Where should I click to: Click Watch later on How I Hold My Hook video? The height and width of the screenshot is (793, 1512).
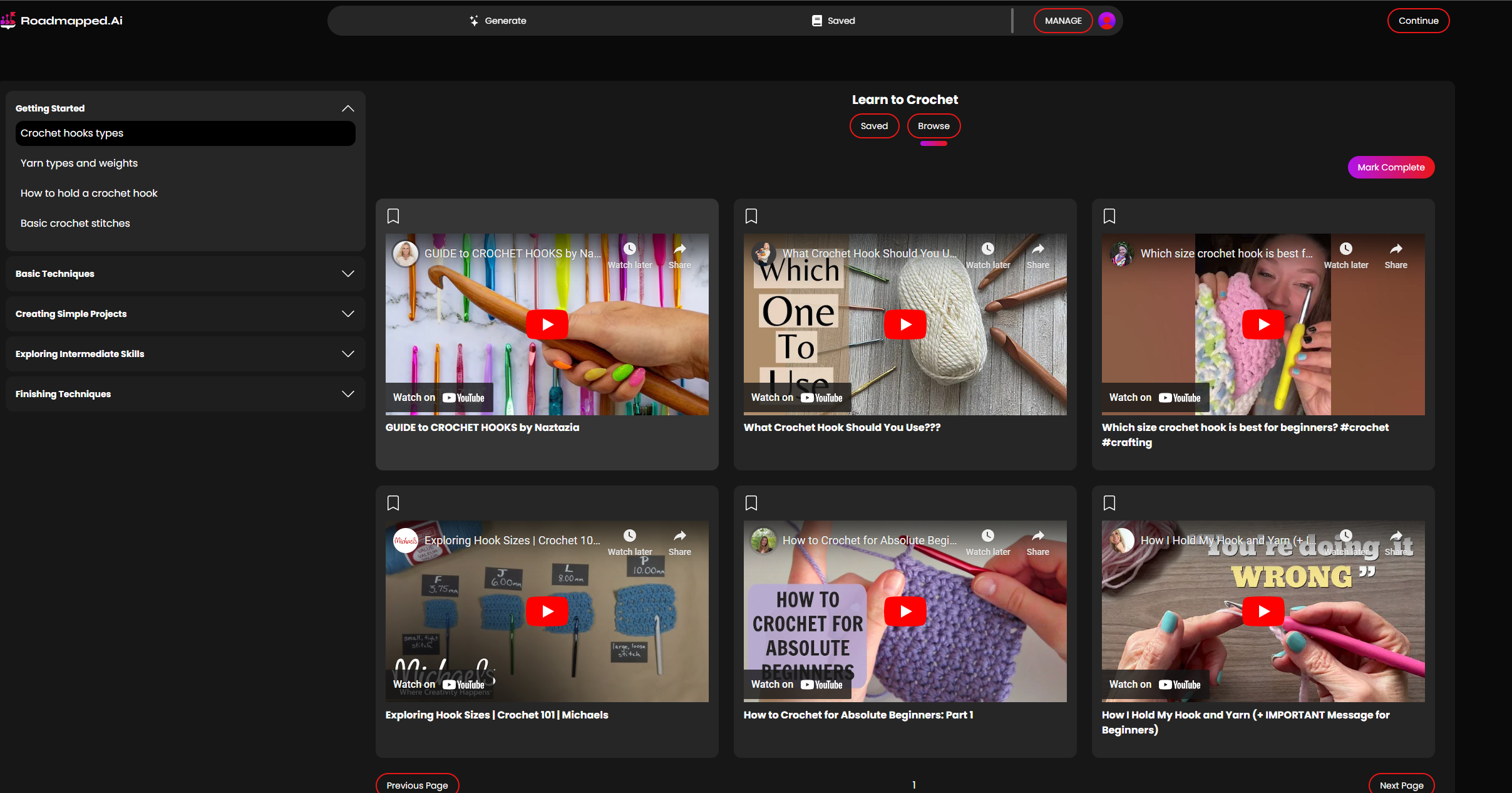[1345, 536]
